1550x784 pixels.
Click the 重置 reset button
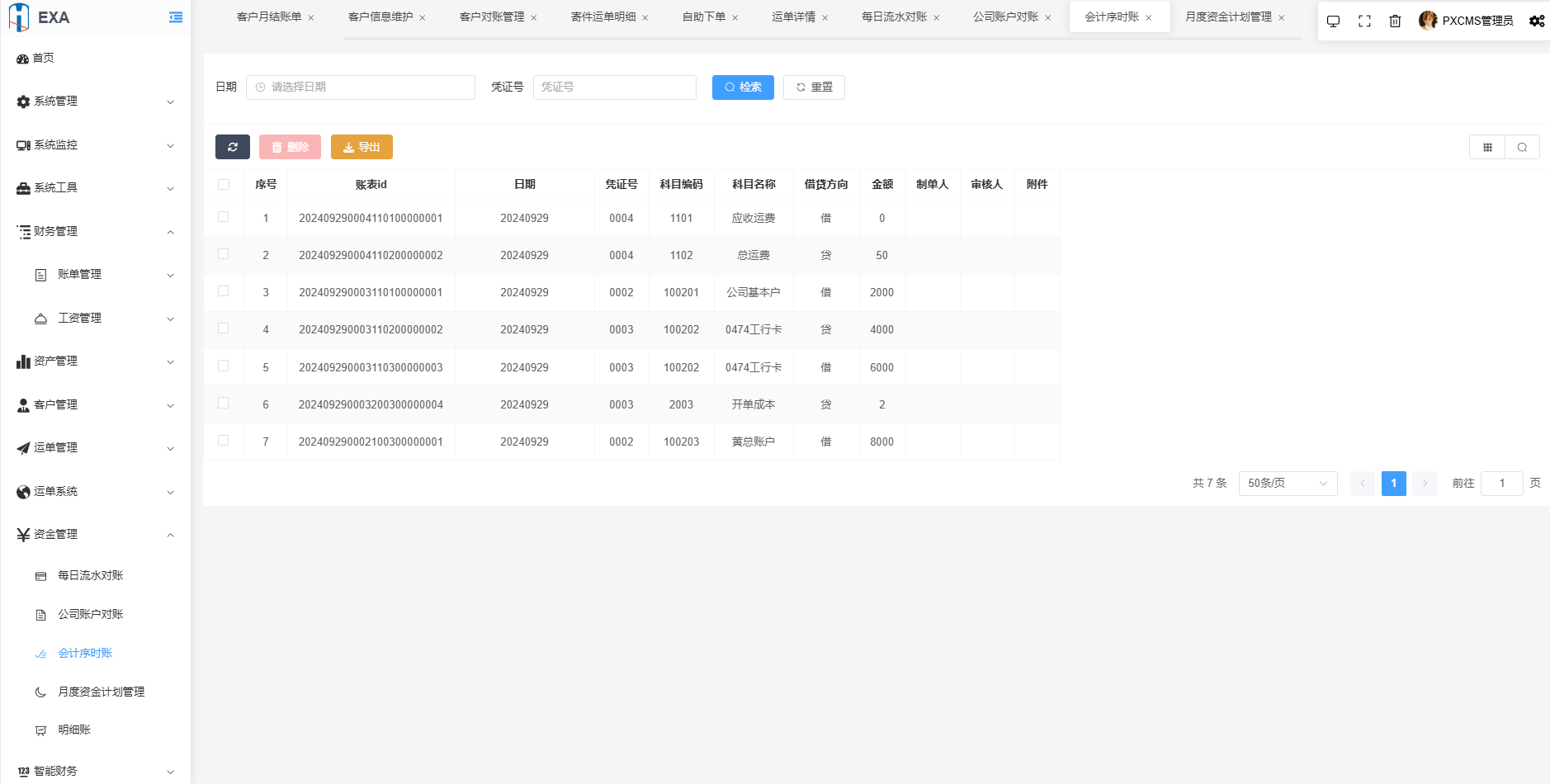814,87
